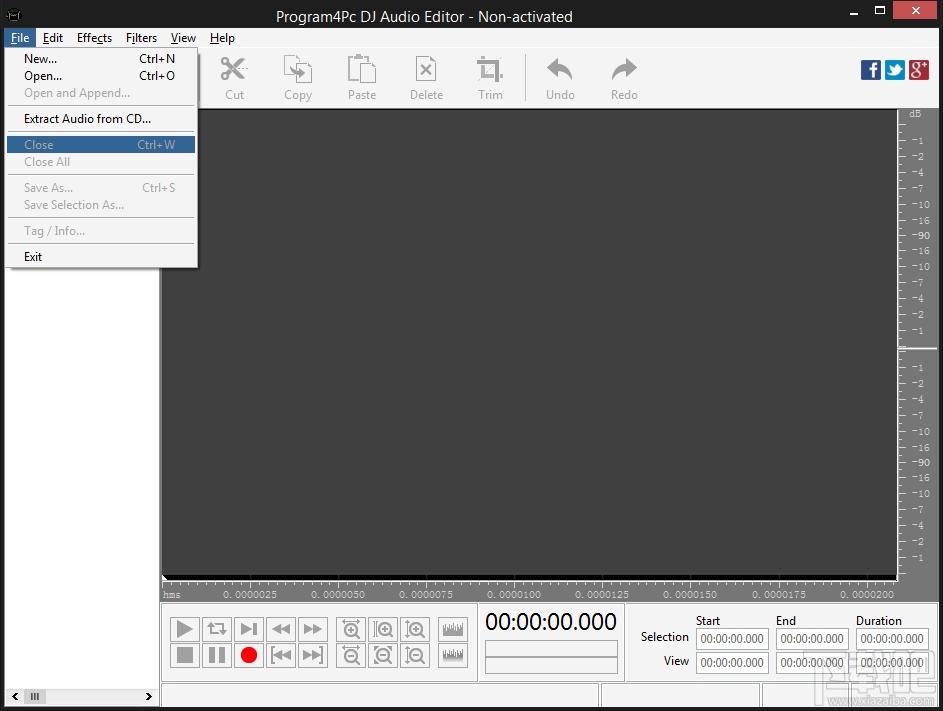Click the Cut scissors icon in toolbar
This screenshot has height=711, width=943.
click(233, 77)
